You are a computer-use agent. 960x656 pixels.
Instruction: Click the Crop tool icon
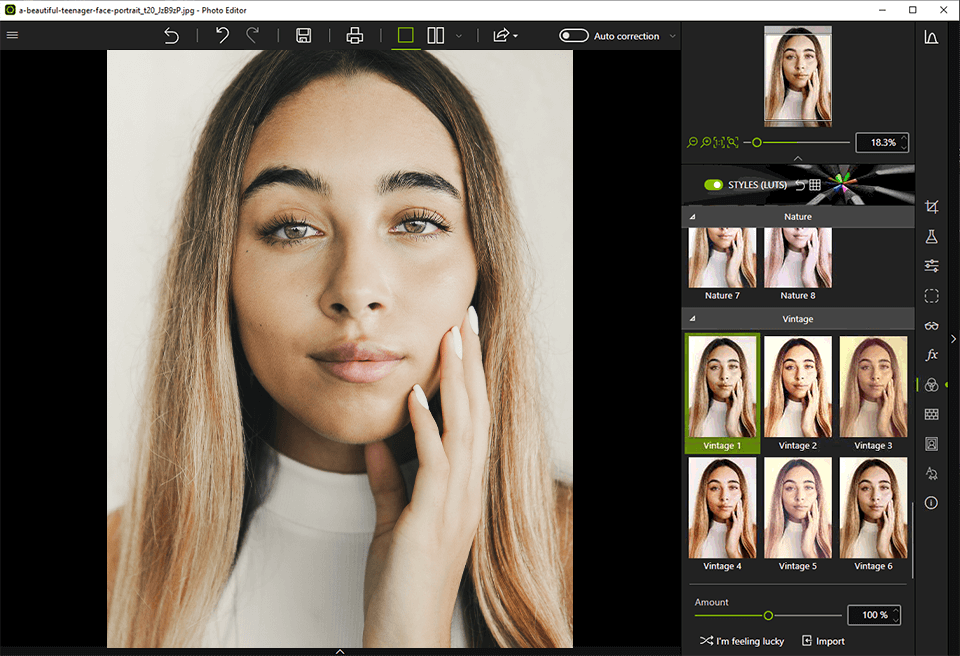tap(931, 207)
